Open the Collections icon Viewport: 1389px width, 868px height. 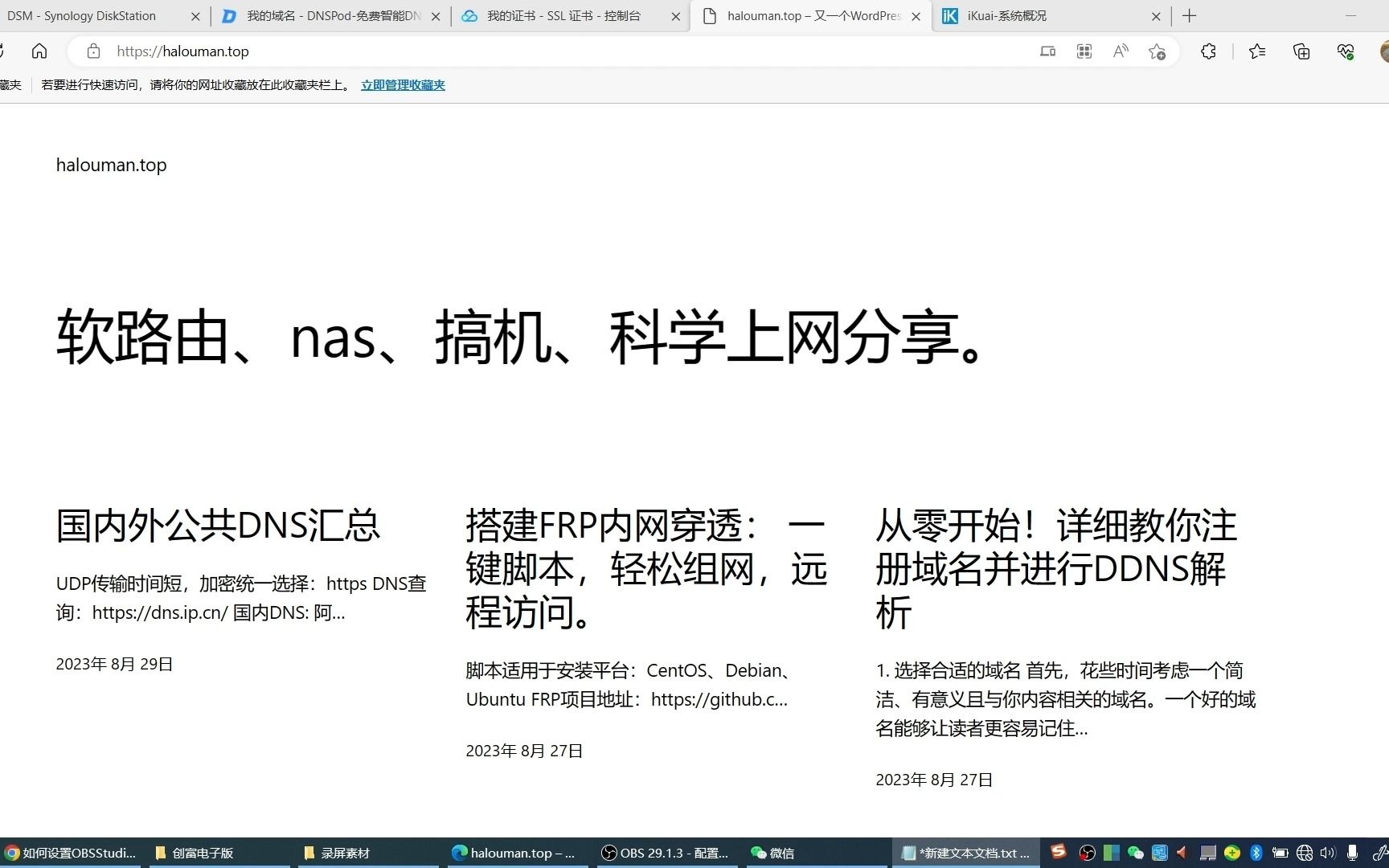click(x=1301, y=51)
